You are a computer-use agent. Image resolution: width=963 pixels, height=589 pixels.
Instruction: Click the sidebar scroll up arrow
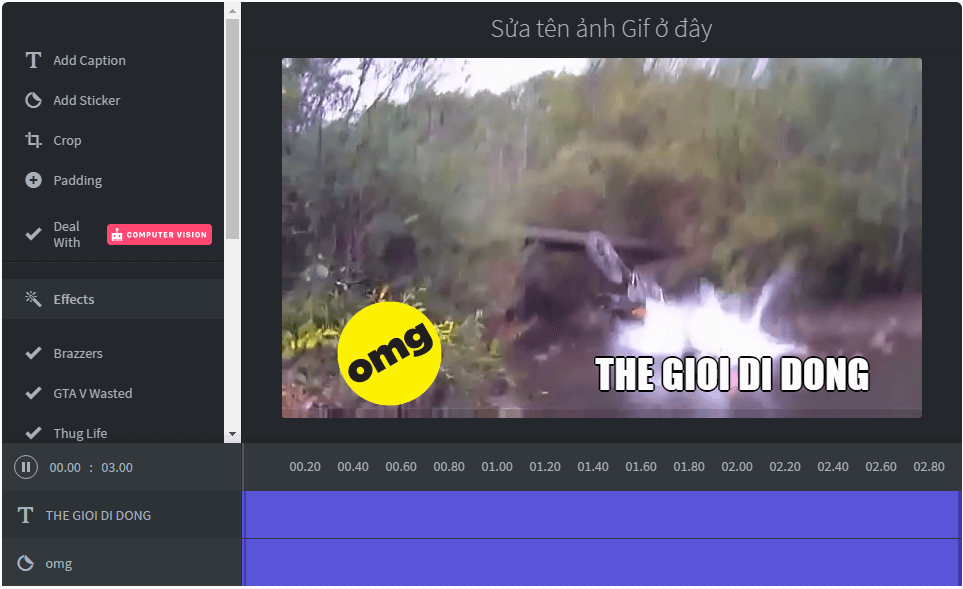pyautogui.click(x=232, y=10)
